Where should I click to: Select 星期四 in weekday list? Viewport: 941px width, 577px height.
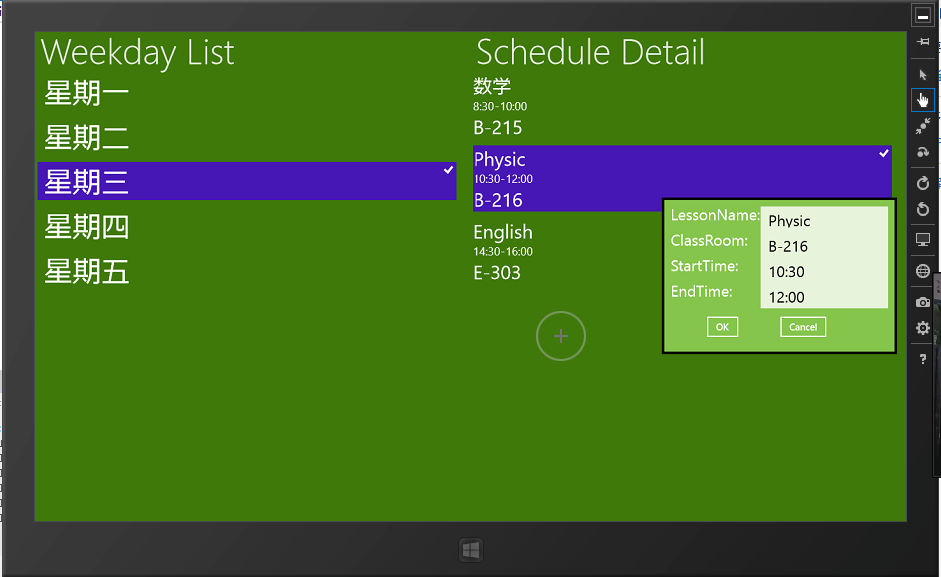tap(247, 226)
